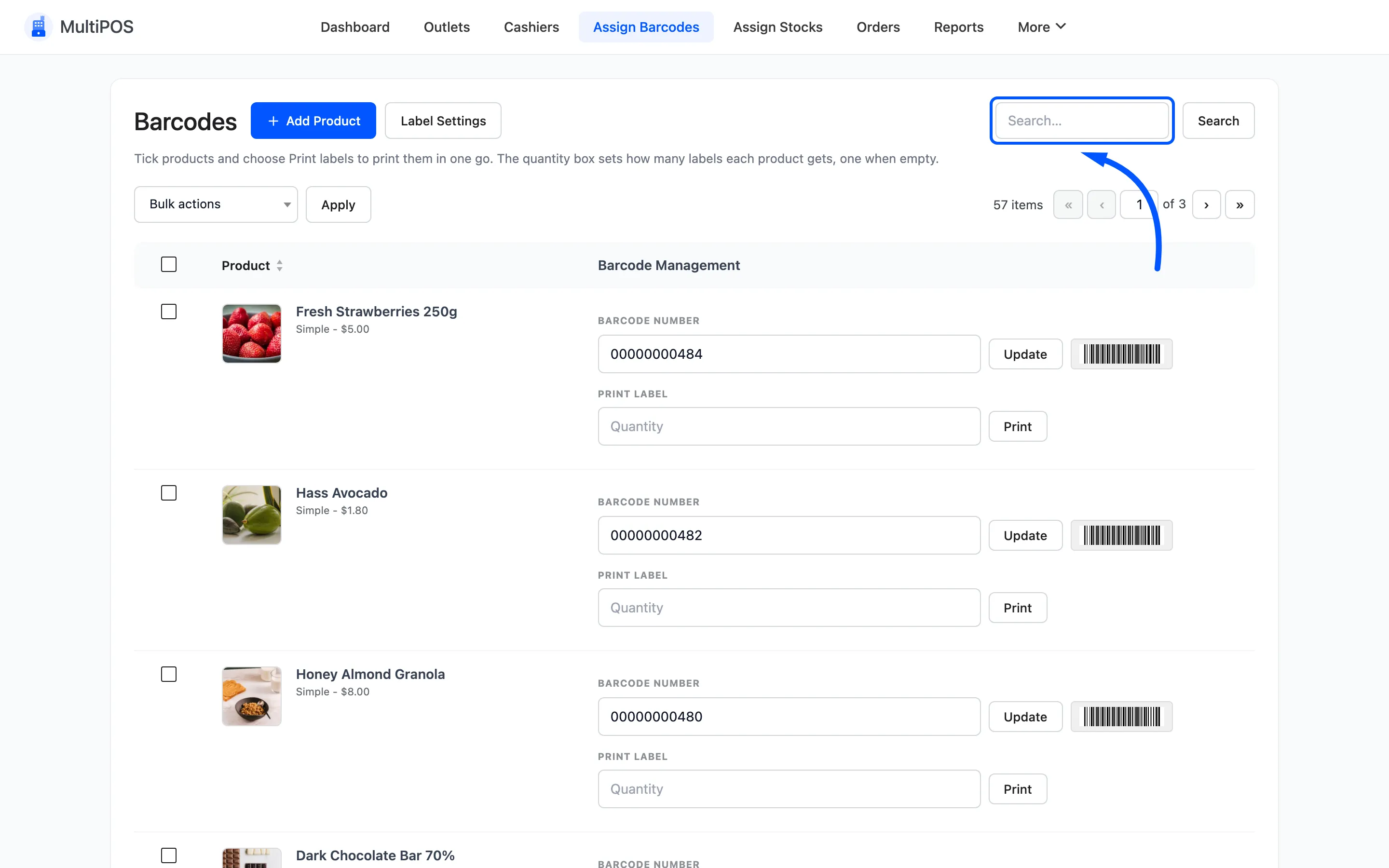Screen dimensions: 1389x868
Task: Expand the More menu
Action: click(1041, 27)
